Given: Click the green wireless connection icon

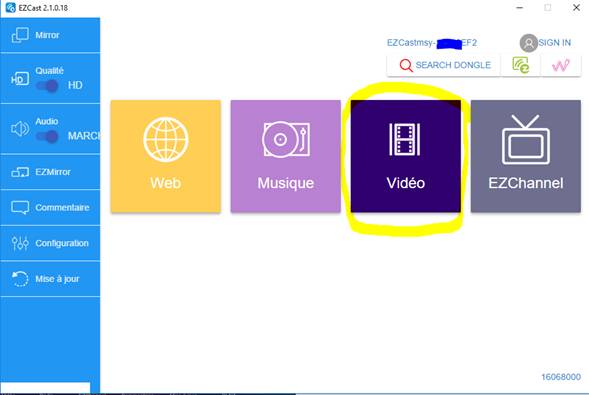Looking at the screenshot, I should pos(521,65).
